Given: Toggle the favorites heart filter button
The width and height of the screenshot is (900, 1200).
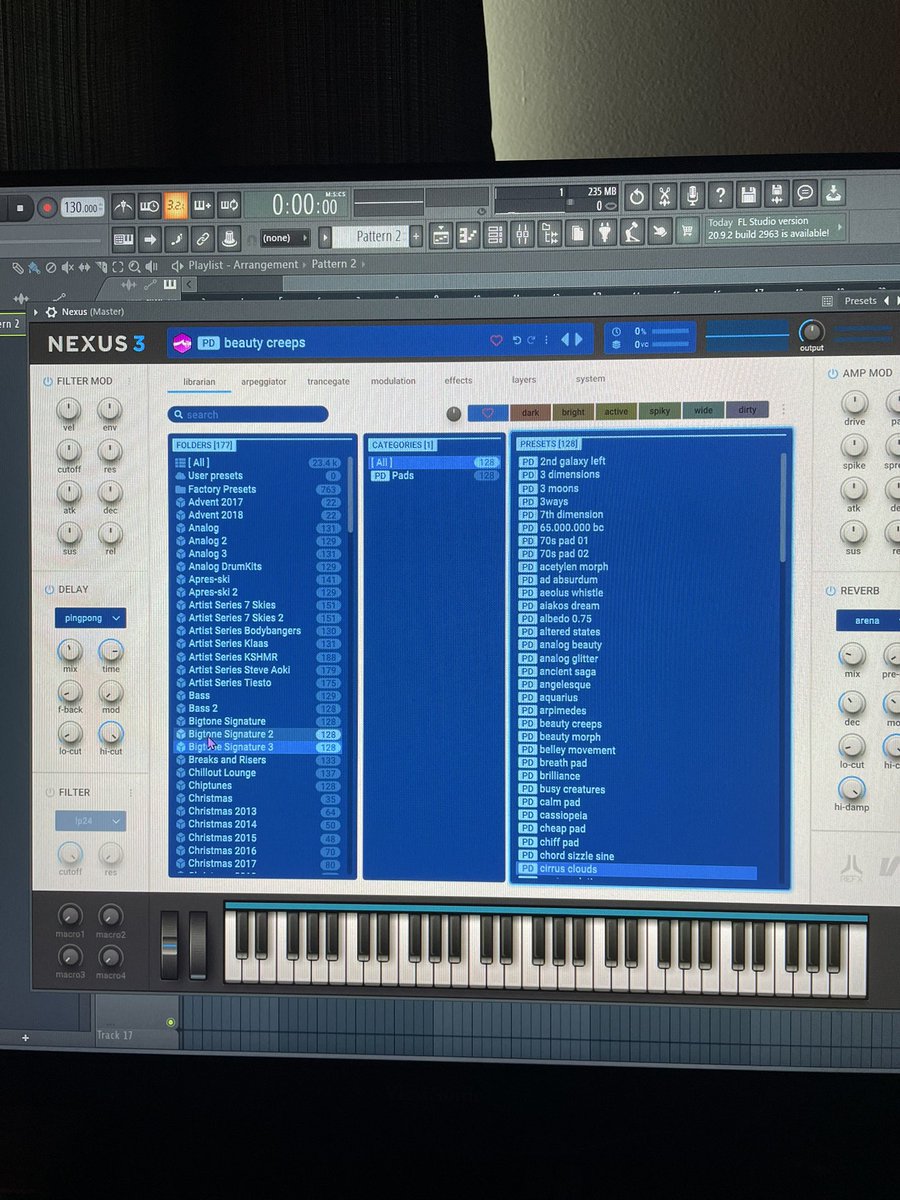Looking at the screenshot, I should tap(488, 412).
